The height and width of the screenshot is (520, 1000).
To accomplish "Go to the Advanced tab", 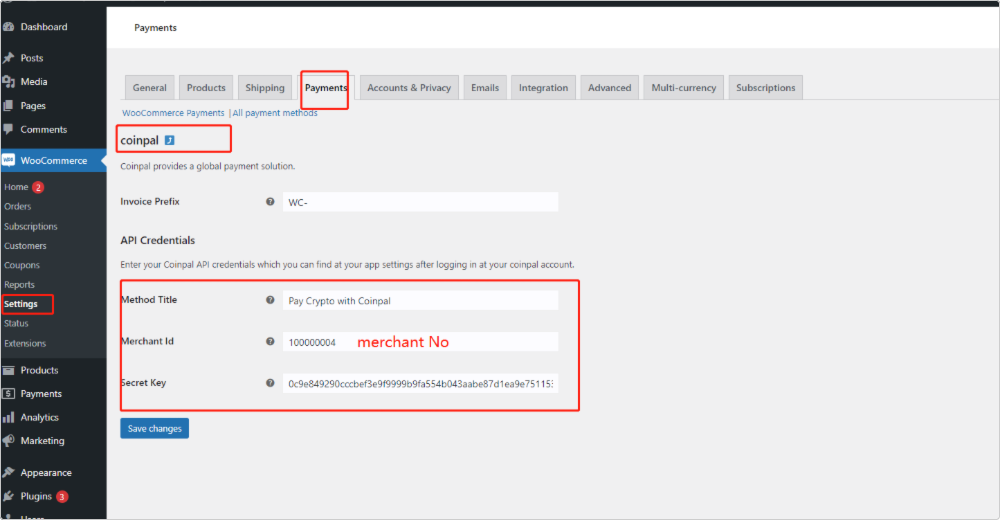I will 609,88.
